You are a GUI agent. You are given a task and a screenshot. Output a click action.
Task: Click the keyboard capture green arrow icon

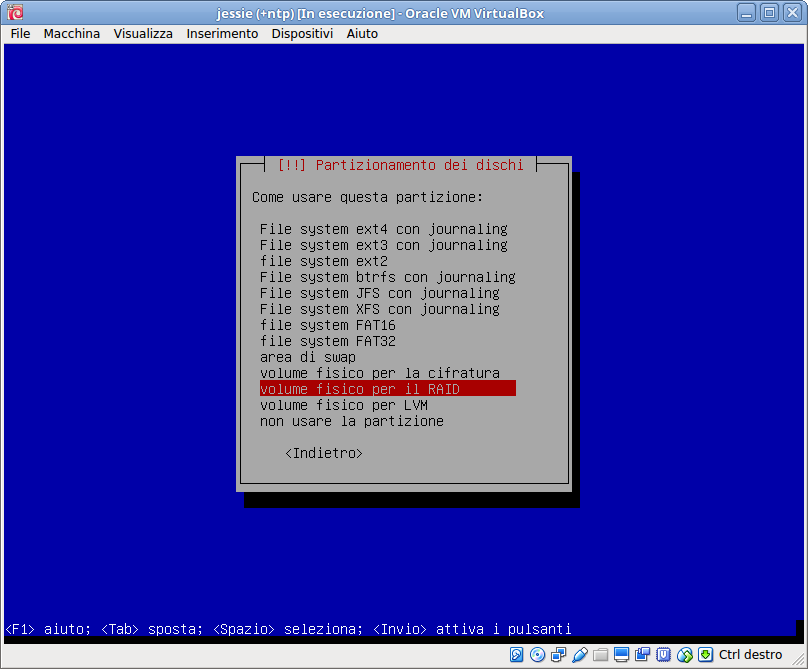point(705,655)
